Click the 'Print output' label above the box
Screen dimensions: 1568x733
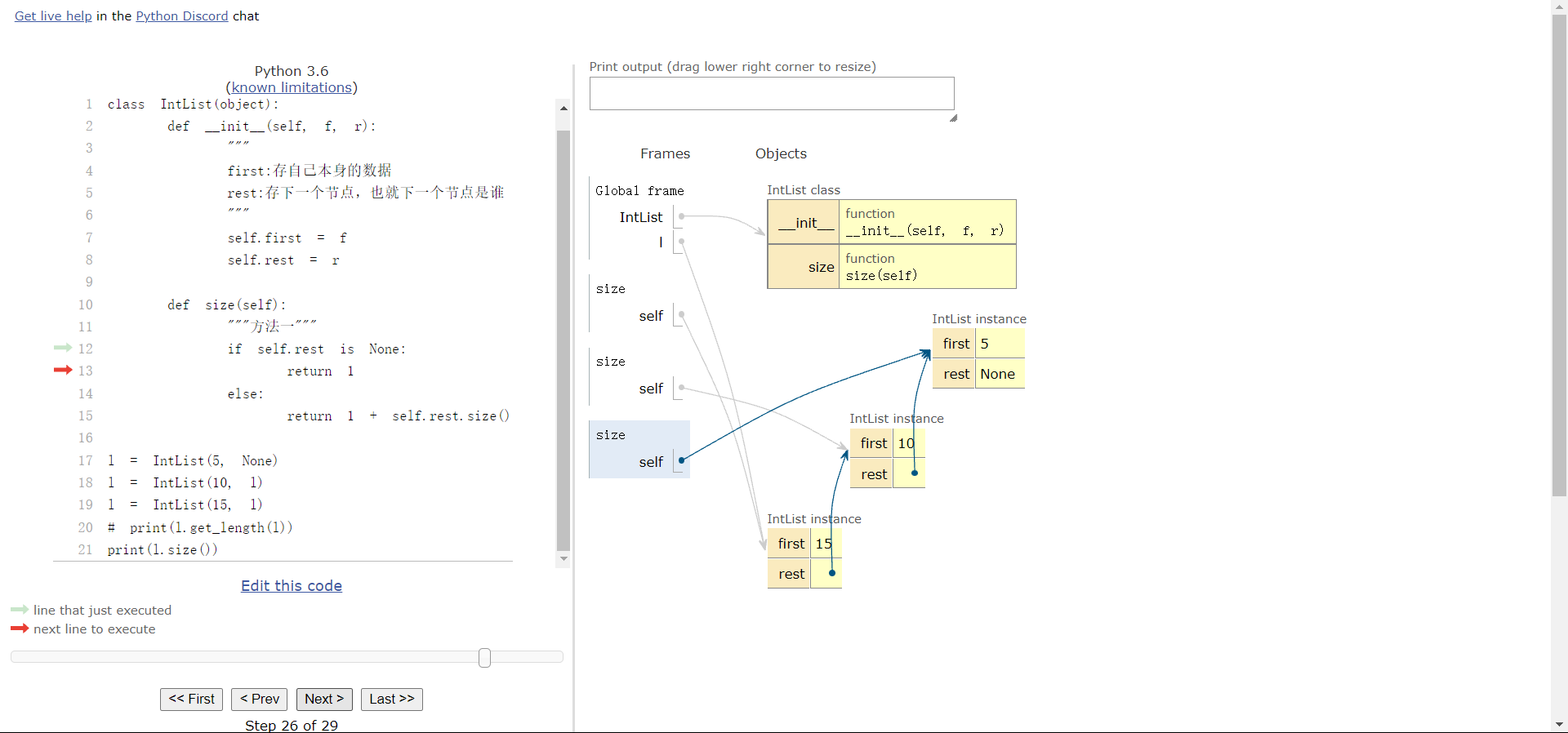[x=733, y=67]
